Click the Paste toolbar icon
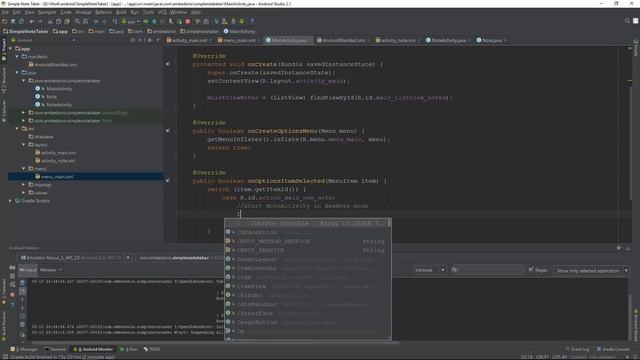 click(67, 21)
